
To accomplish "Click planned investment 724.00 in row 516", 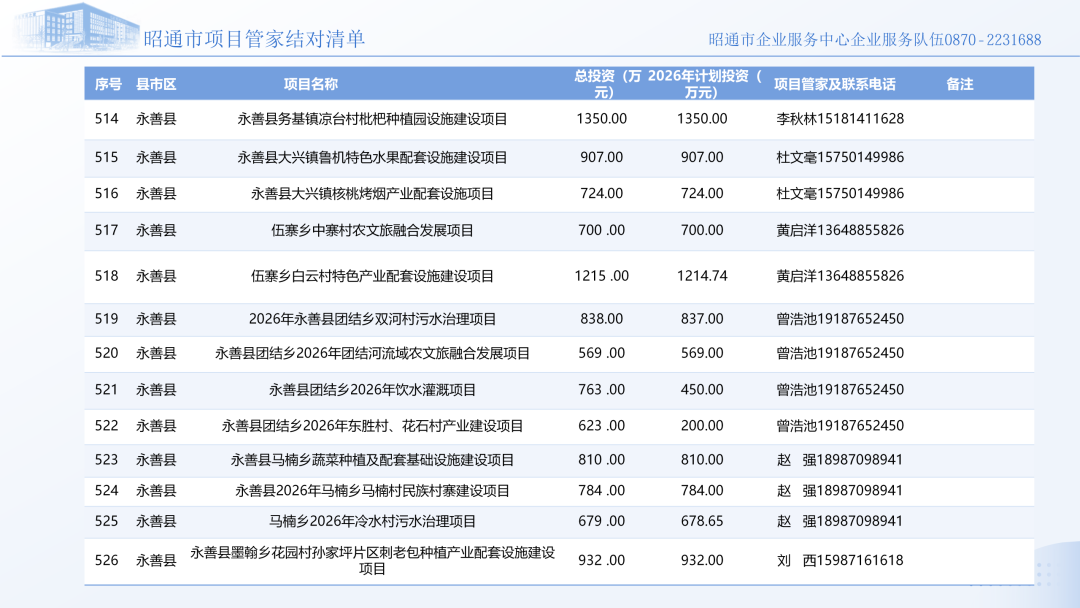I will click(x=702, y=193).
